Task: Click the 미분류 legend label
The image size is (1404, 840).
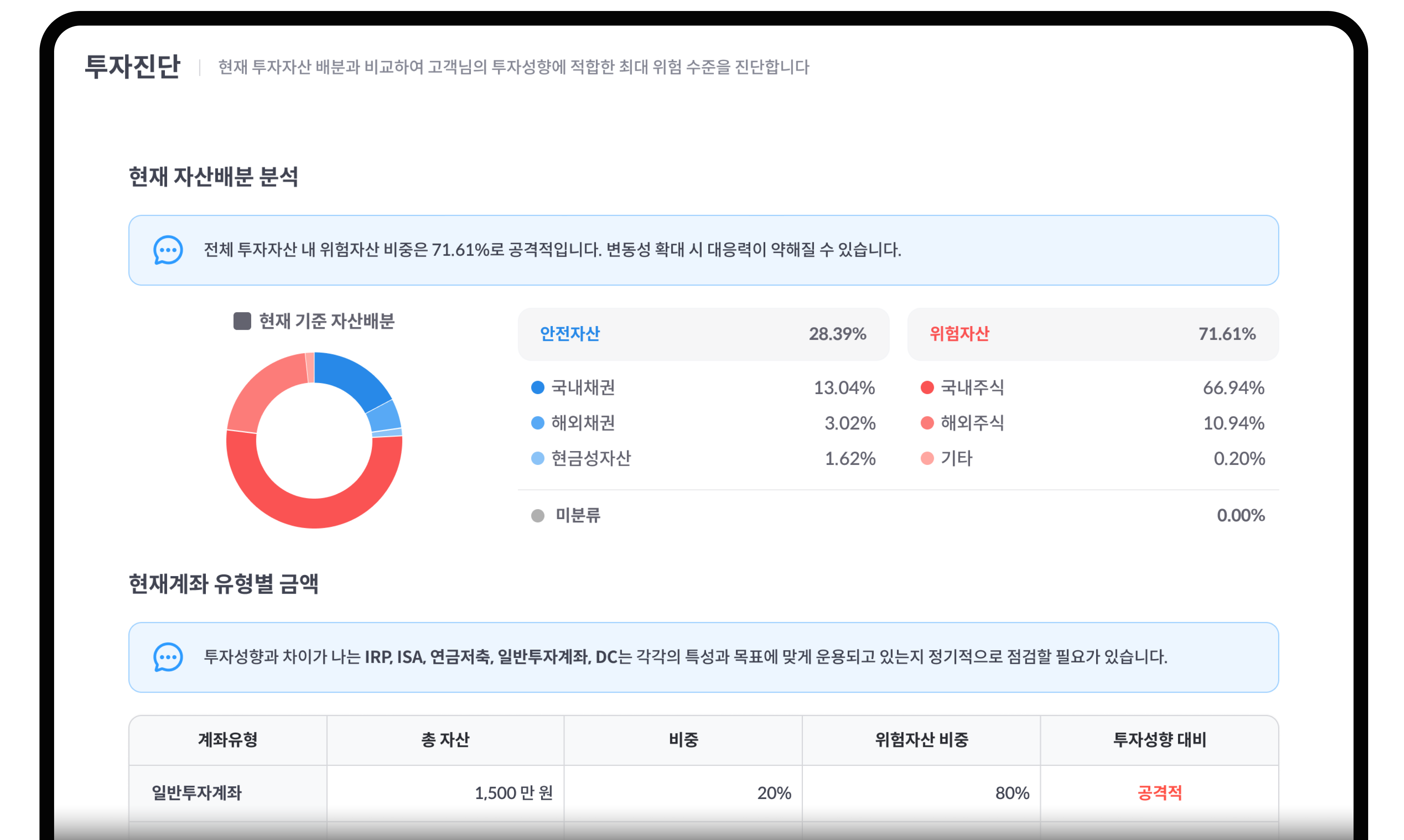Action: (577, 516)
